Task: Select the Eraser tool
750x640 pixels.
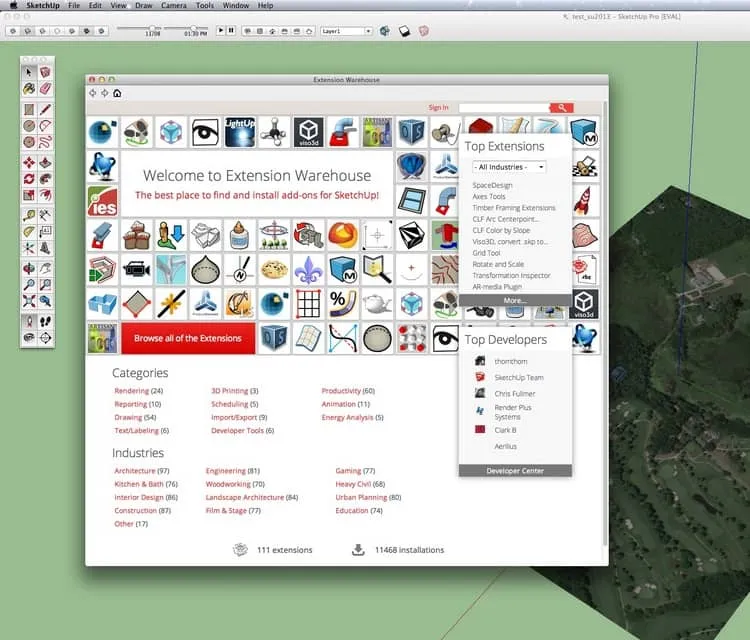Action: (x=45, y=88)
